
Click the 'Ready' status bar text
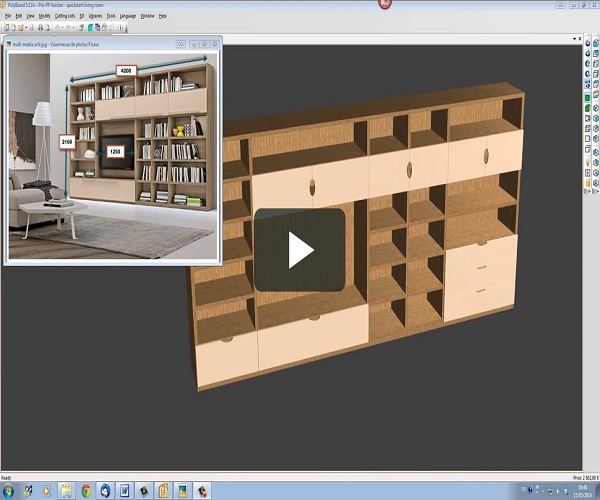pyautogui.click(x=6, y=477)
